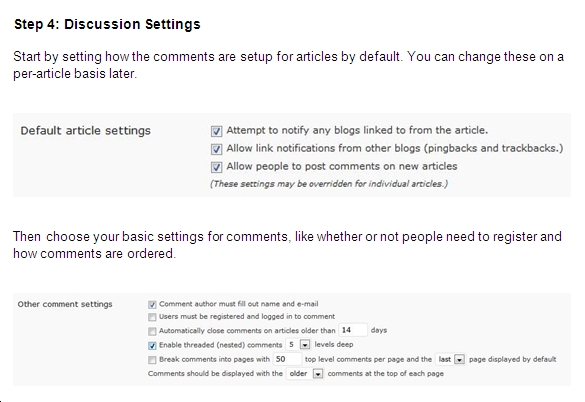585x402 pixels.
Task: Click label 'Users must be registered and logged in'
Action: coord(247,317)
